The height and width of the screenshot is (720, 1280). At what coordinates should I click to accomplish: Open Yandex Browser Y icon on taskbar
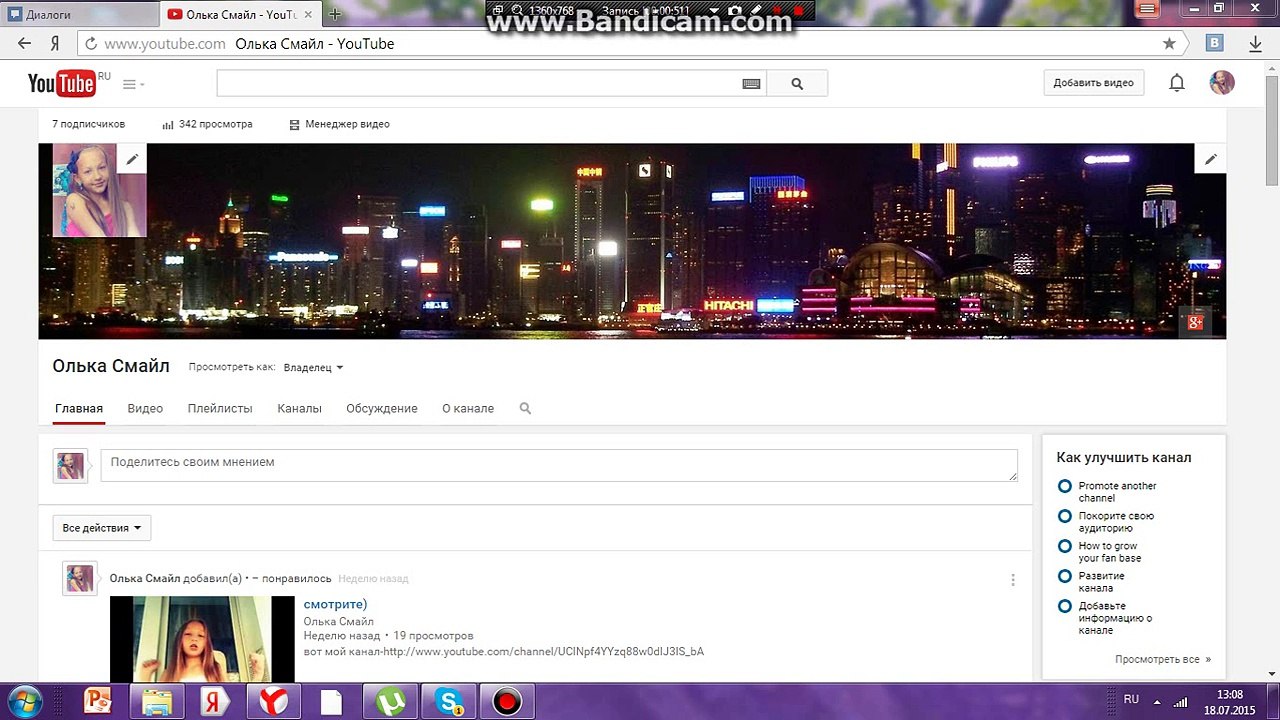(x=273, y=702)
